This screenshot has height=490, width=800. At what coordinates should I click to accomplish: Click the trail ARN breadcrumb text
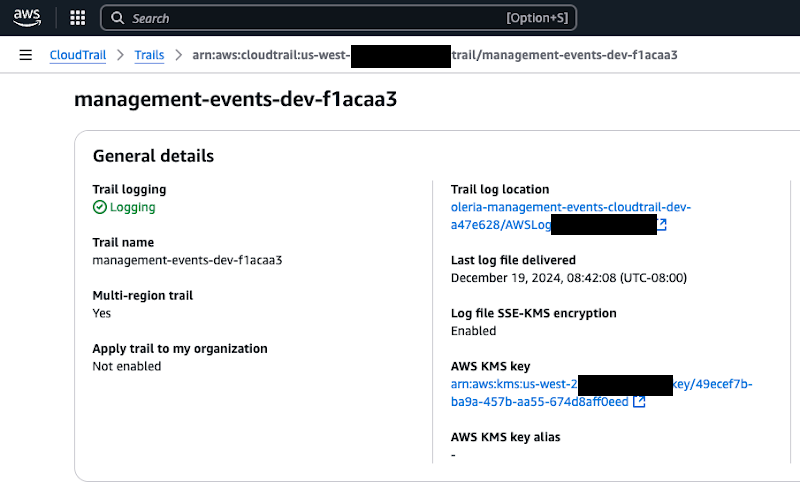[435, 55]
